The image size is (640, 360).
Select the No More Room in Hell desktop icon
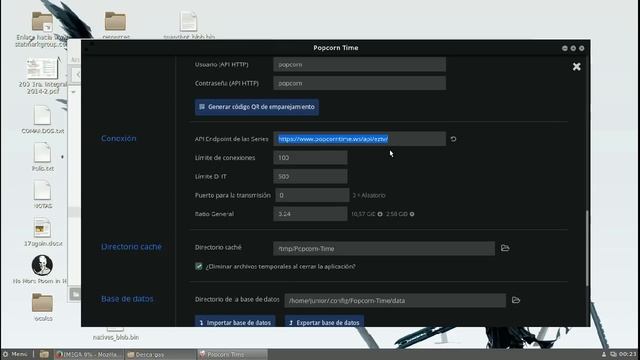coord(42,269)
